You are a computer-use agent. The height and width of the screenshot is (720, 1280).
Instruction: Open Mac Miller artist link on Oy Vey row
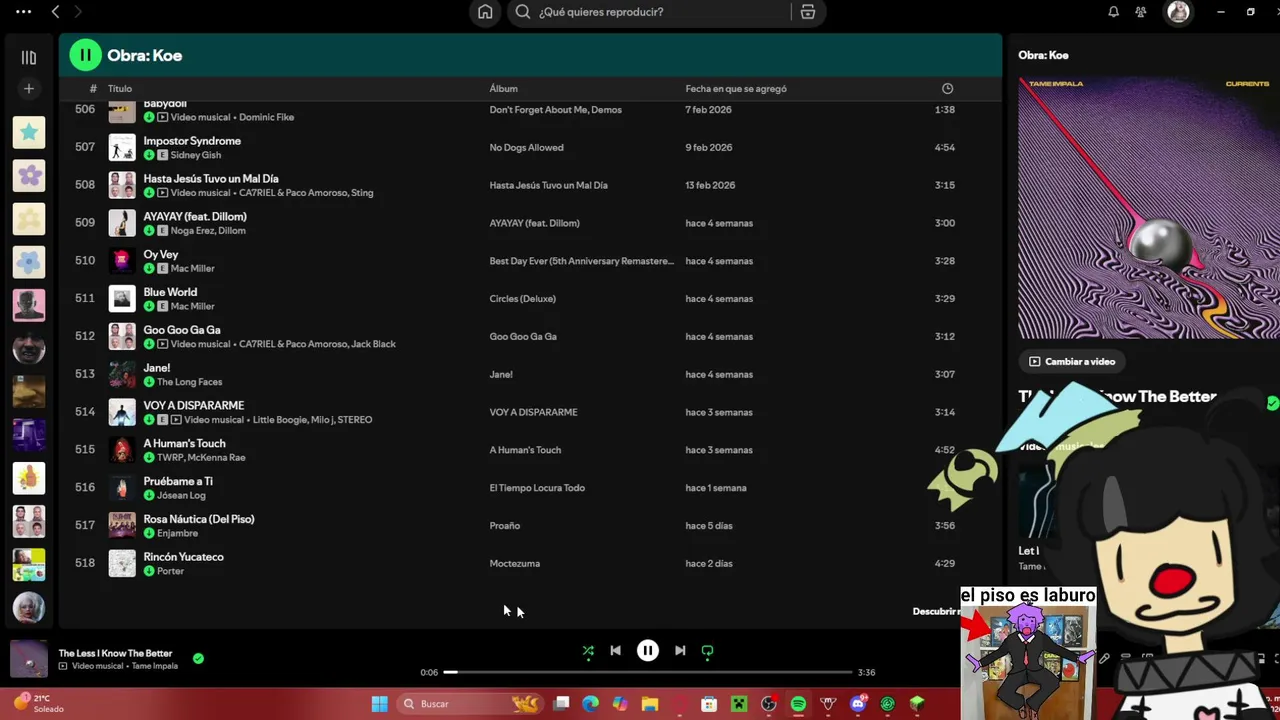pos(192,268)
